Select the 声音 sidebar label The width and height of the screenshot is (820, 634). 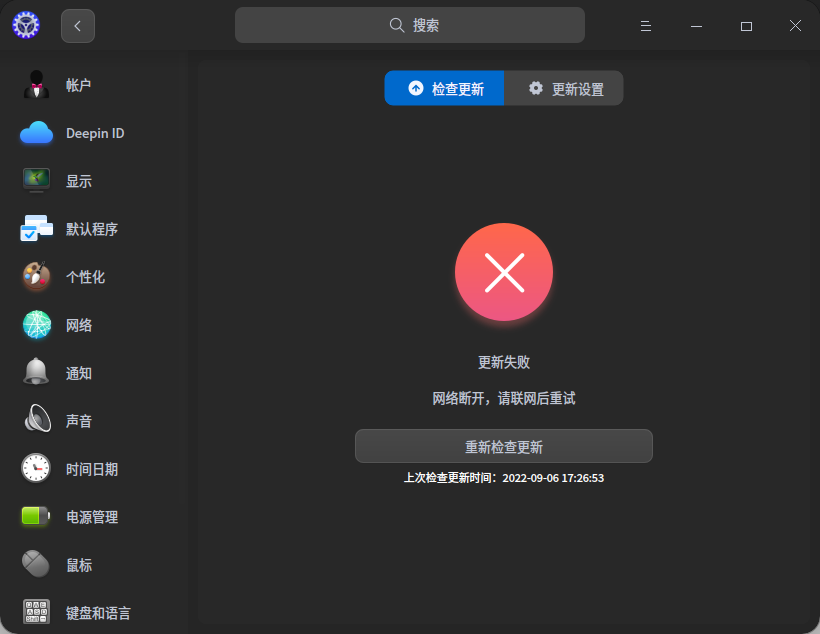click(x=78, y=421)
